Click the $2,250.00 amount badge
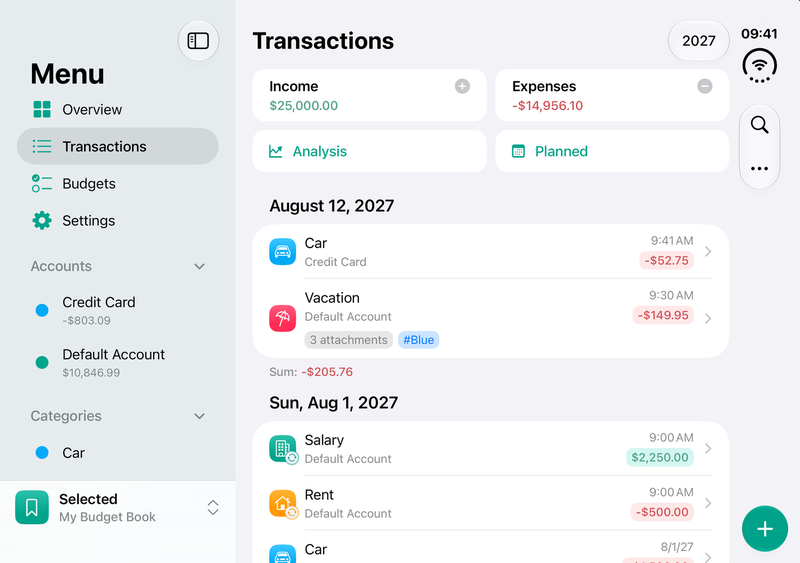The width and height of the screenshot is (800, 563). coord(660,457)
